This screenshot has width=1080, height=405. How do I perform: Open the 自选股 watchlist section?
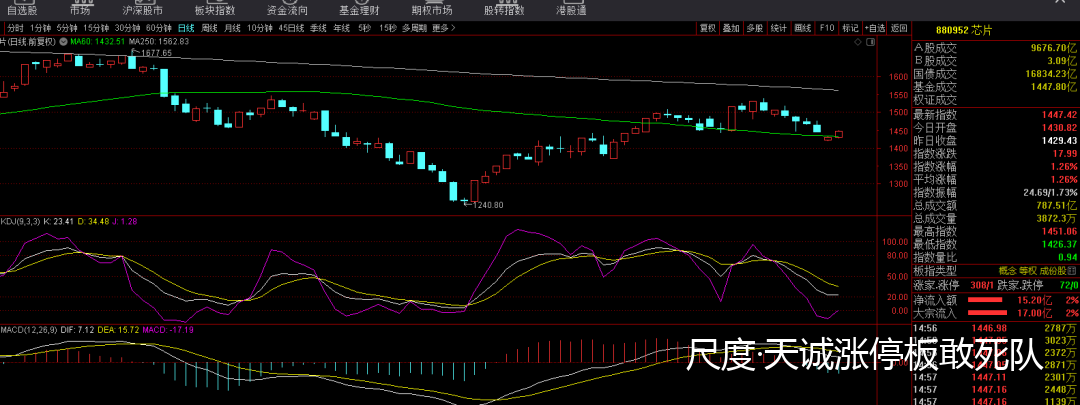click(x=22, y=8)
